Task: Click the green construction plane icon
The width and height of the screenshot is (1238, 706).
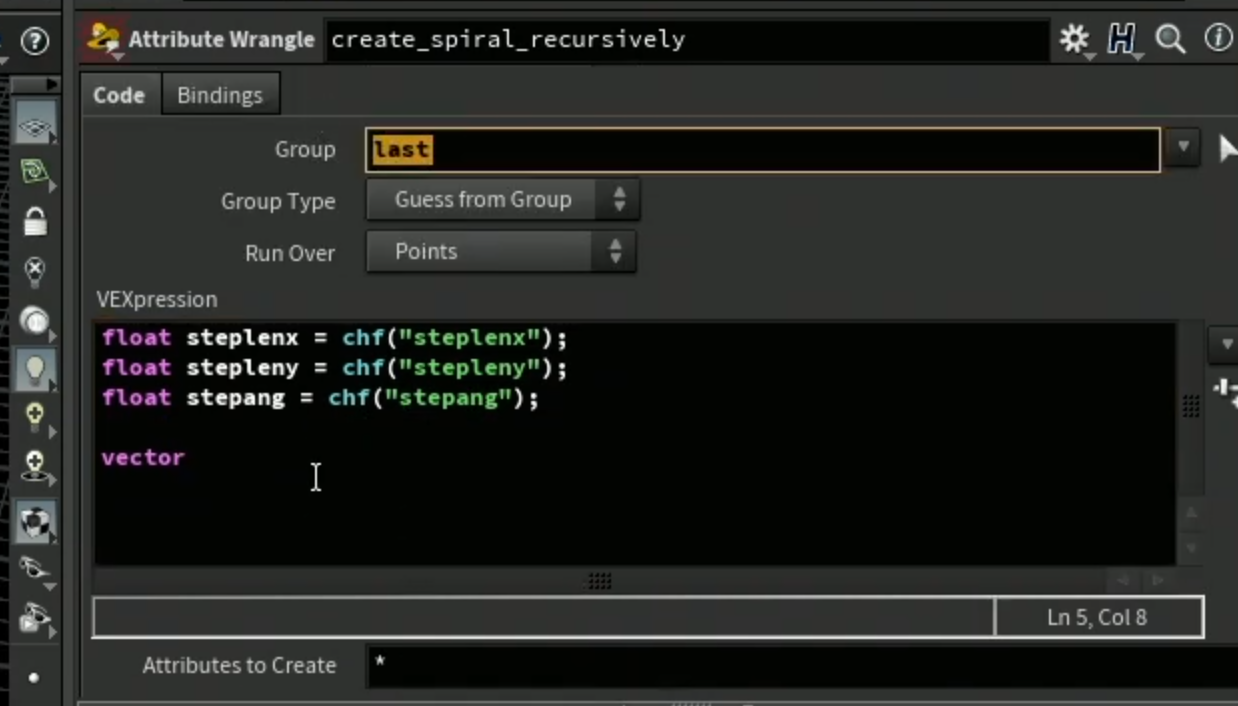Action: (35, 173)
